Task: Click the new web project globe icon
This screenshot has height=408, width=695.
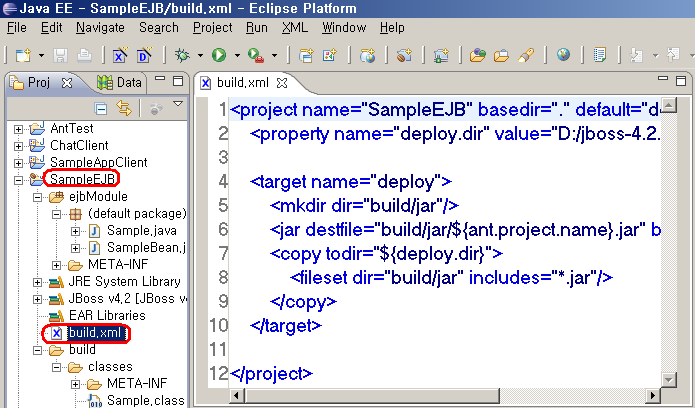Action: point(367,55)
